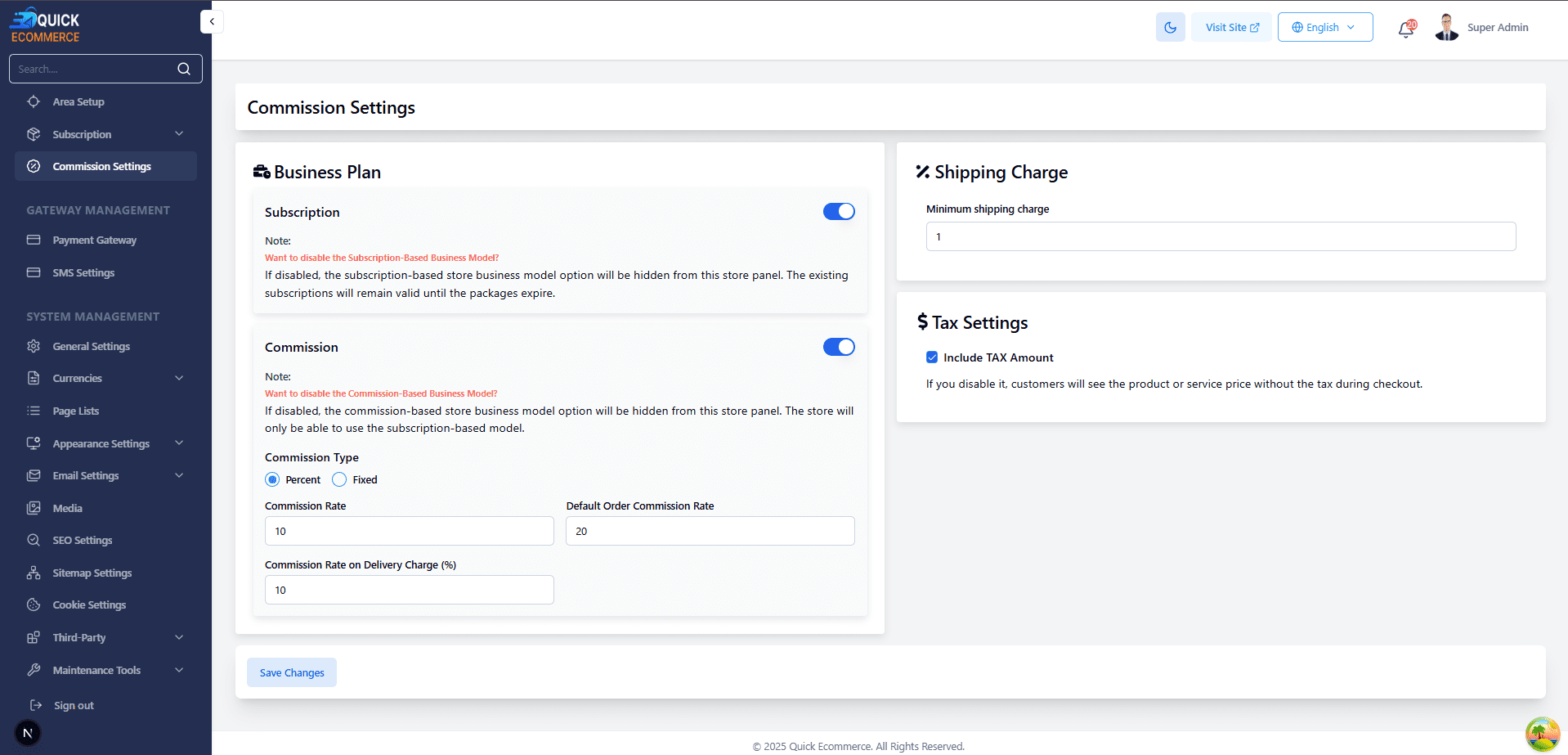Click the Sign out icon
1568x755 pixels.
[x=36, y=705]
